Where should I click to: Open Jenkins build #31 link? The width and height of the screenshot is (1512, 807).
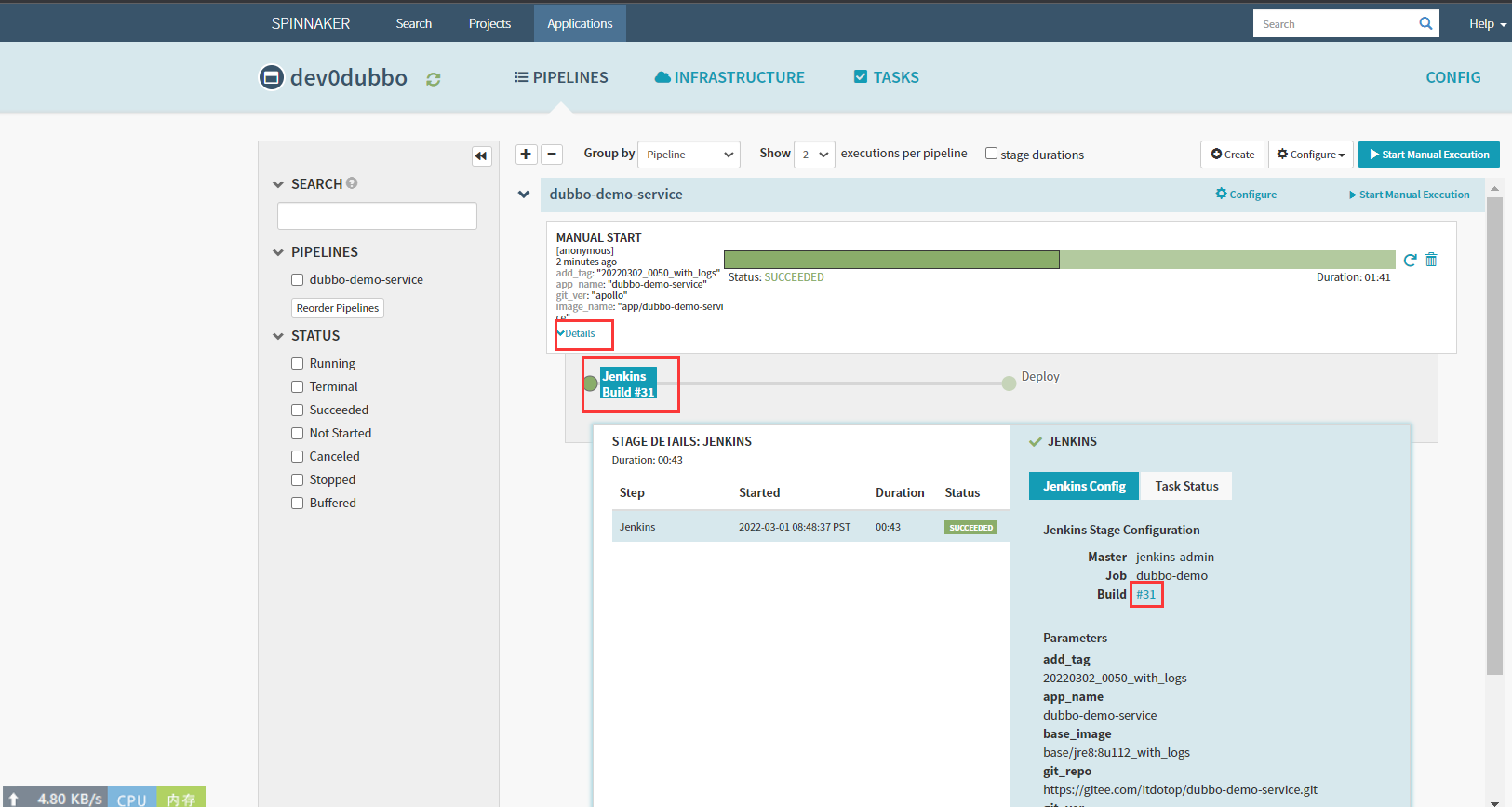[x=1145, y=594]
